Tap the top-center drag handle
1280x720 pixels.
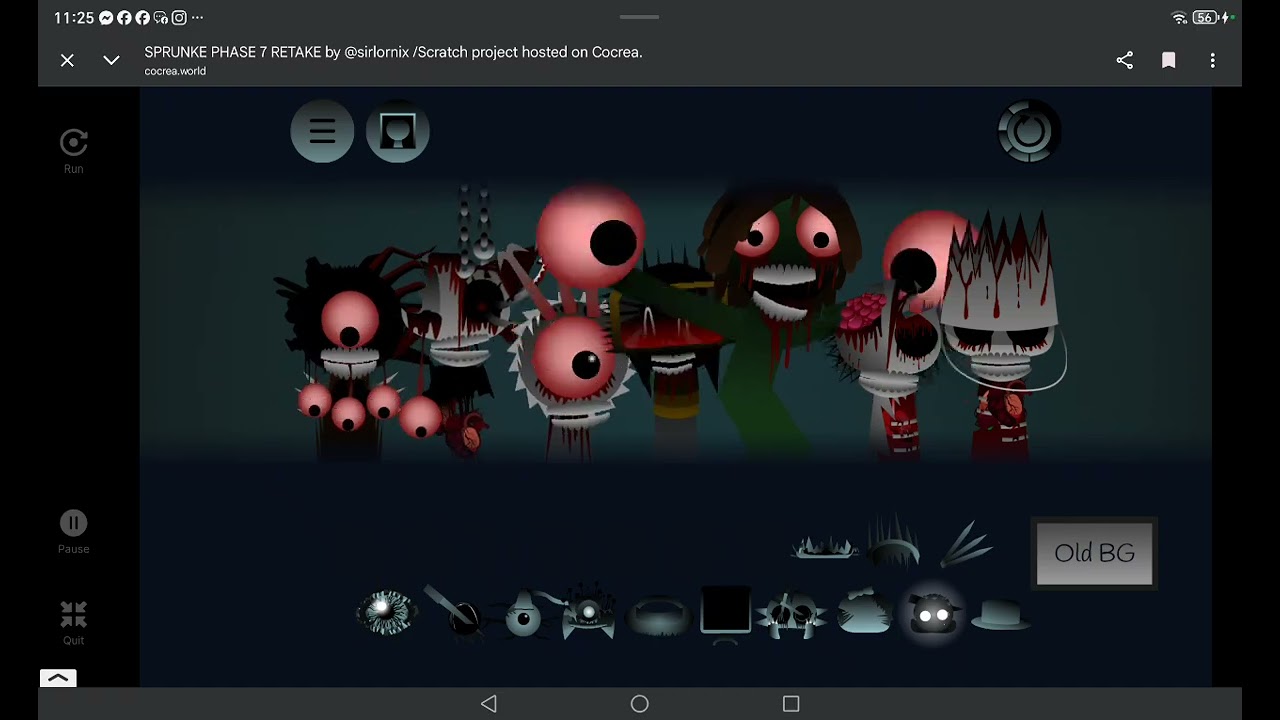639,16
